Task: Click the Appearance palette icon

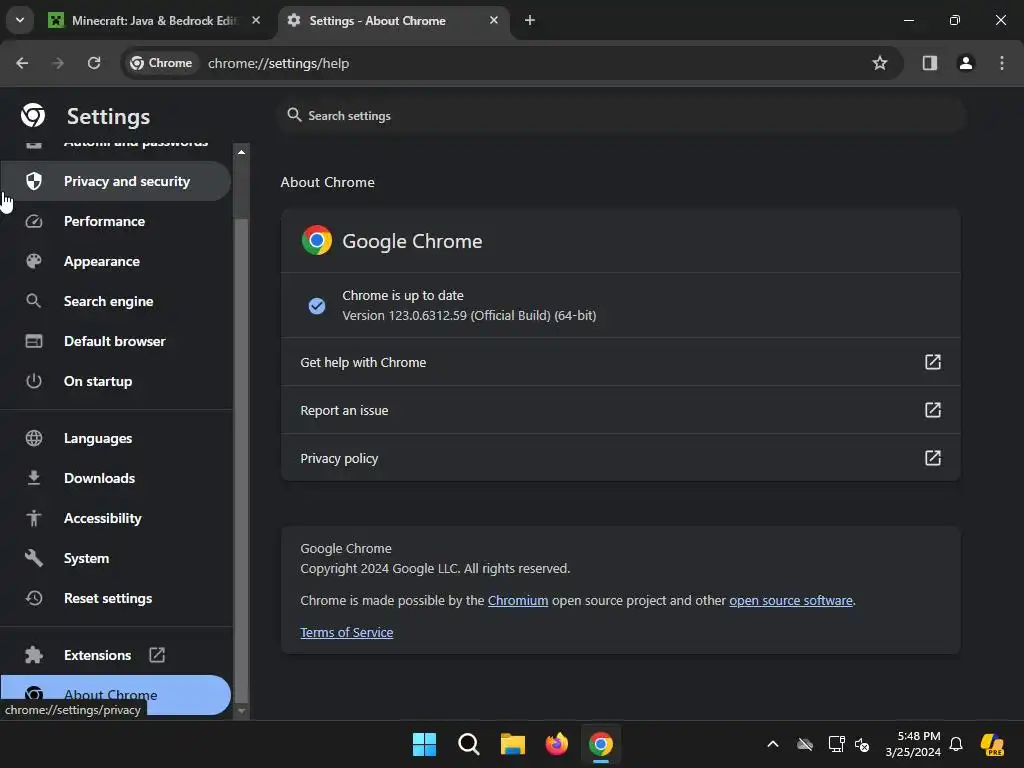Action: tap(34, 261)
